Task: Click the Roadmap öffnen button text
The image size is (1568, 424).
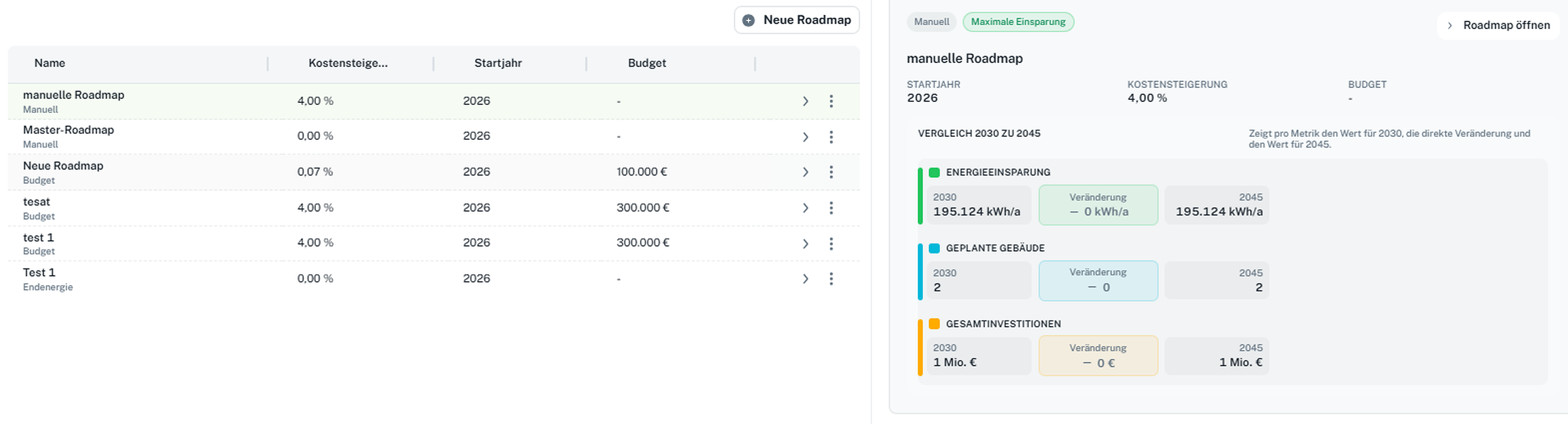Action: point(1507,25)
